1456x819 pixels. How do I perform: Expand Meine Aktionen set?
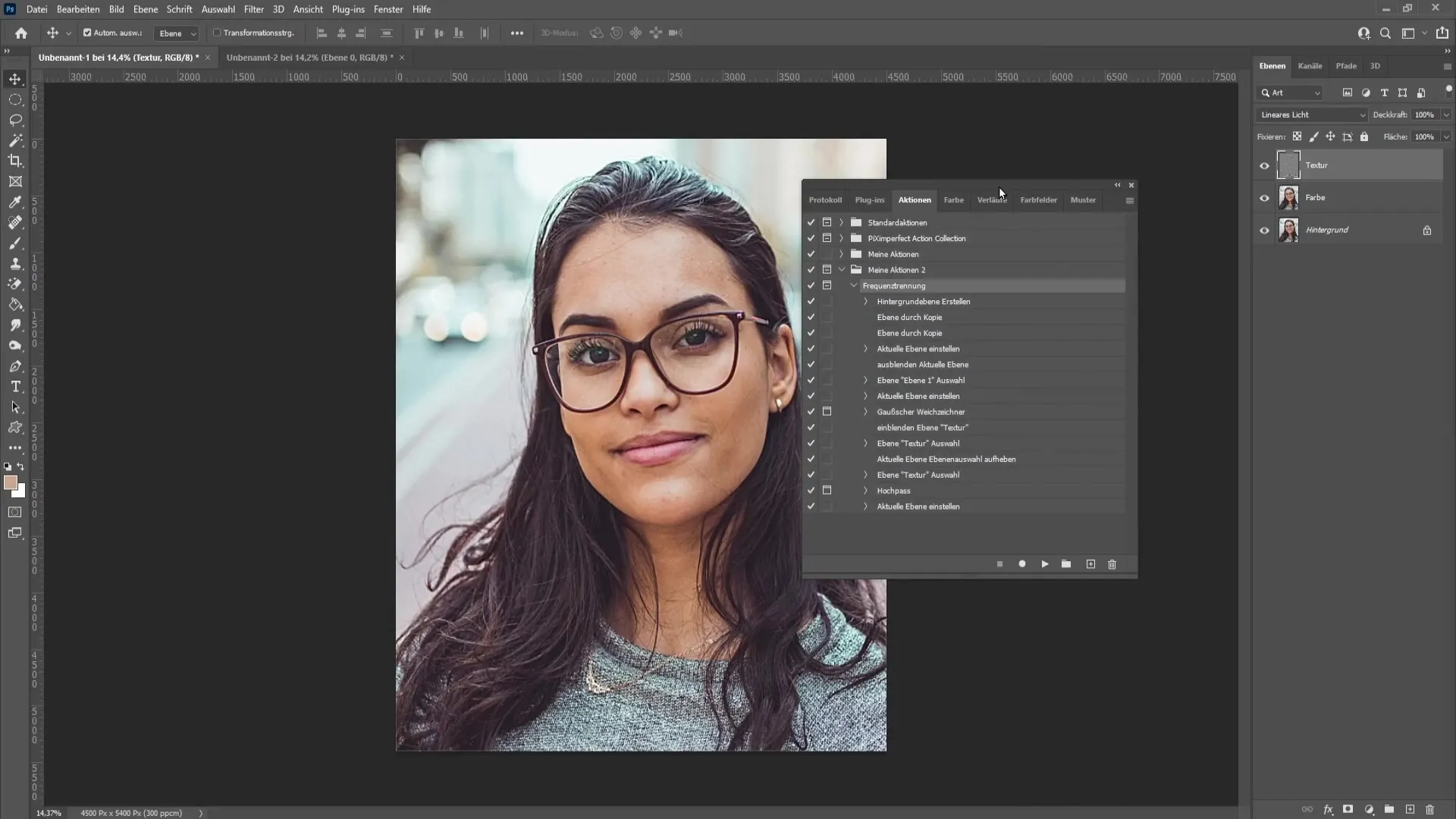[x=841, y=254]
